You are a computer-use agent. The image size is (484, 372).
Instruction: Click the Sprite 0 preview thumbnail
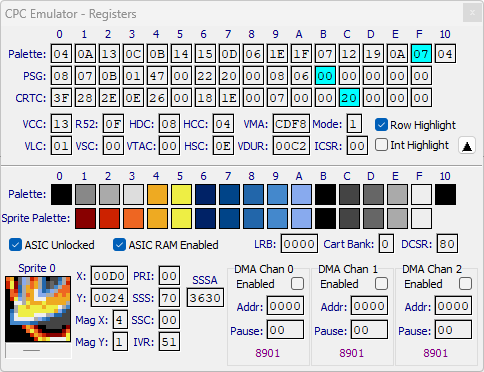[38, 309]
